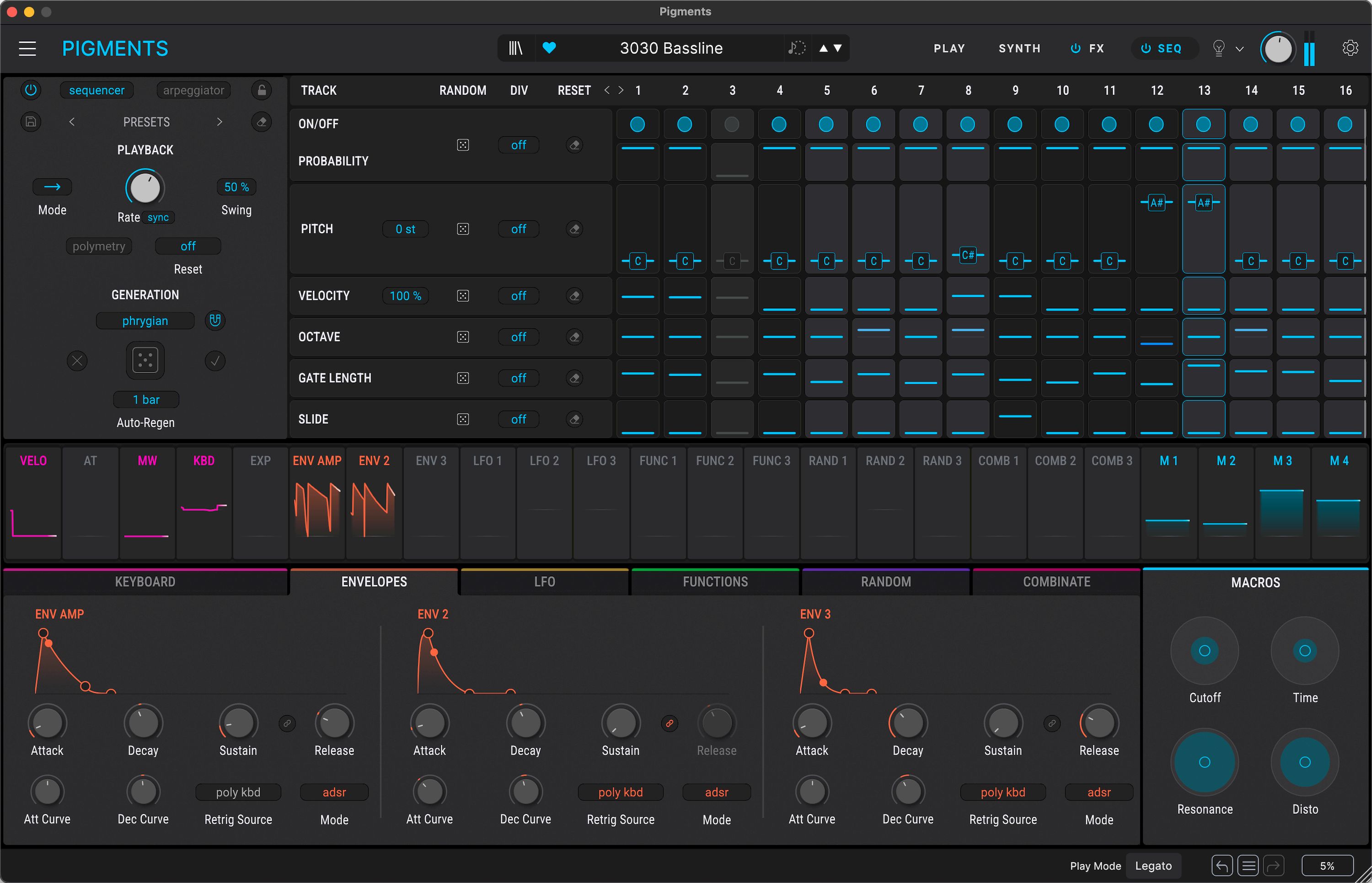Viewport: 1372px width, 883px height.
Task: Select the arpeggiator mode button
Action: click(x=194, y=90)
